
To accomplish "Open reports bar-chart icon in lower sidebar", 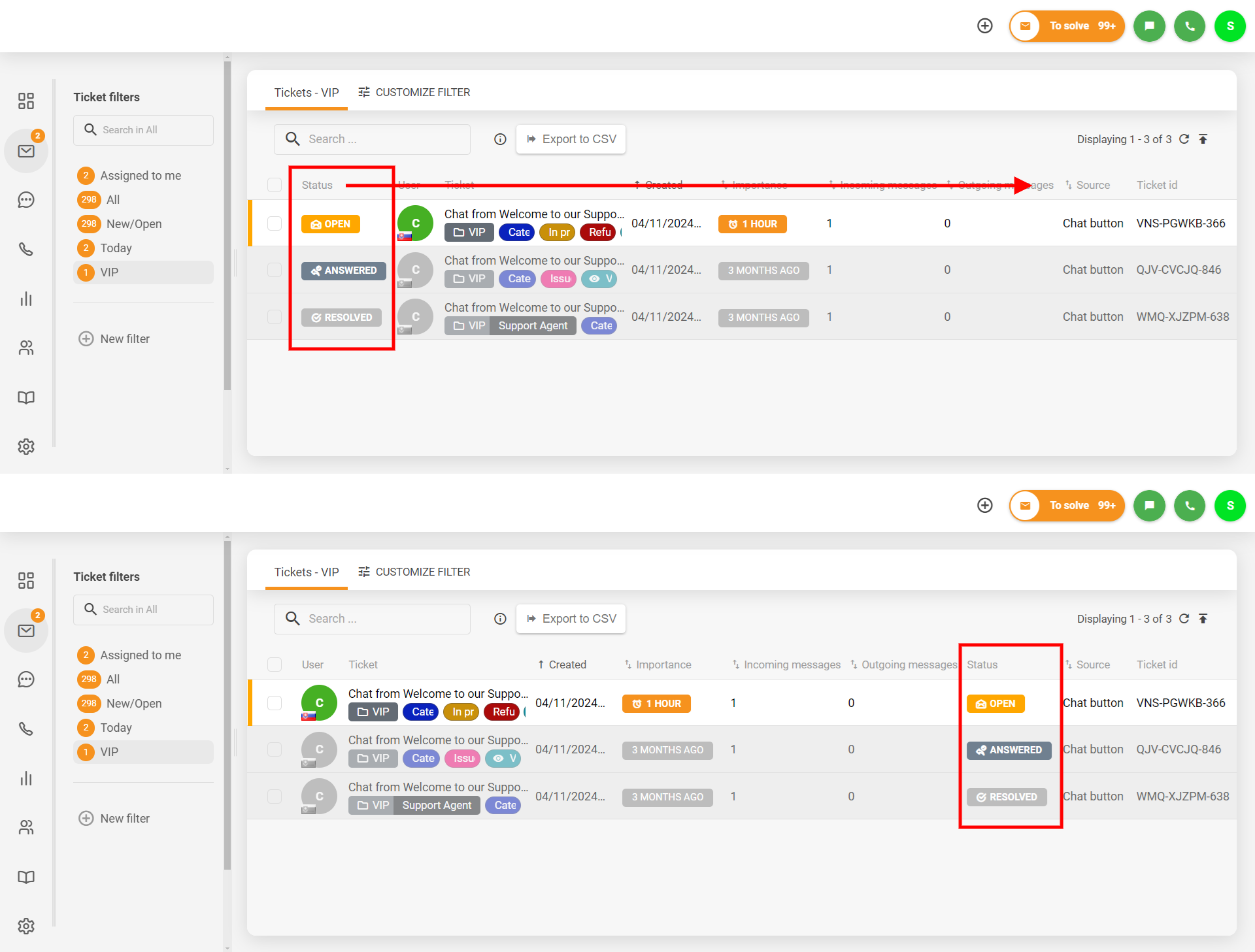I will pos(26,778).
